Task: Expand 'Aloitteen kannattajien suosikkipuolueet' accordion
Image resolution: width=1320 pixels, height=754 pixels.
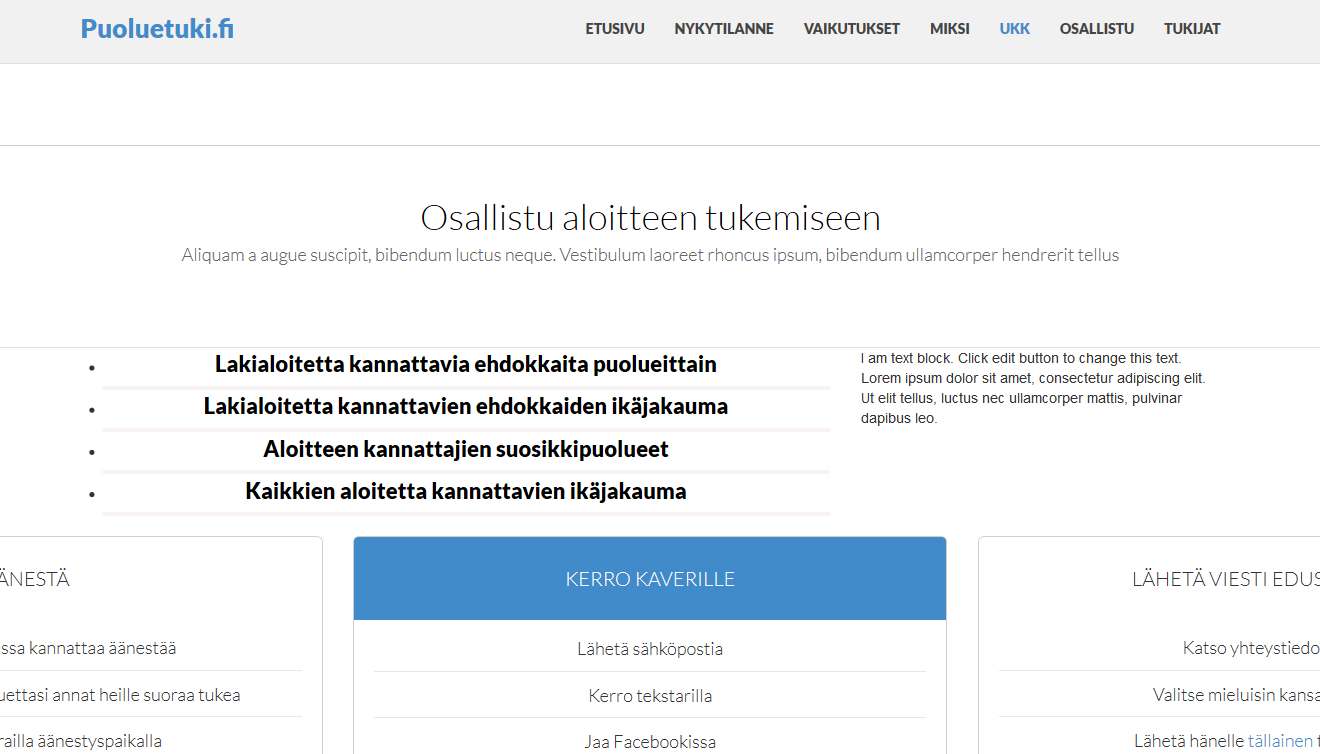Action: coord(465,450)
